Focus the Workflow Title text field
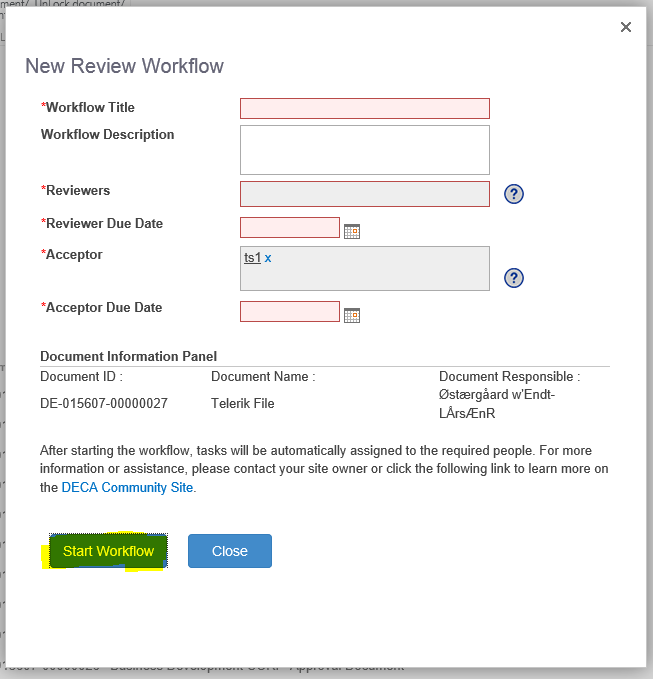This screenshot has height=679, width=653. (x=364, y=108)
